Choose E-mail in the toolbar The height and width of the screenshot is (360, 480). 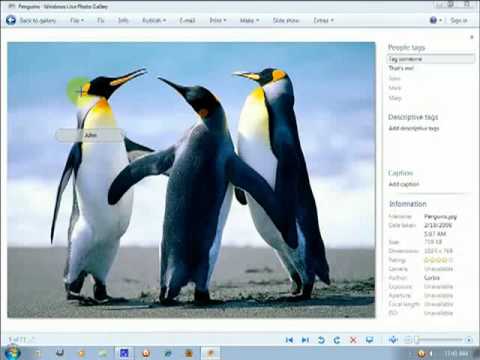[187, 20]
